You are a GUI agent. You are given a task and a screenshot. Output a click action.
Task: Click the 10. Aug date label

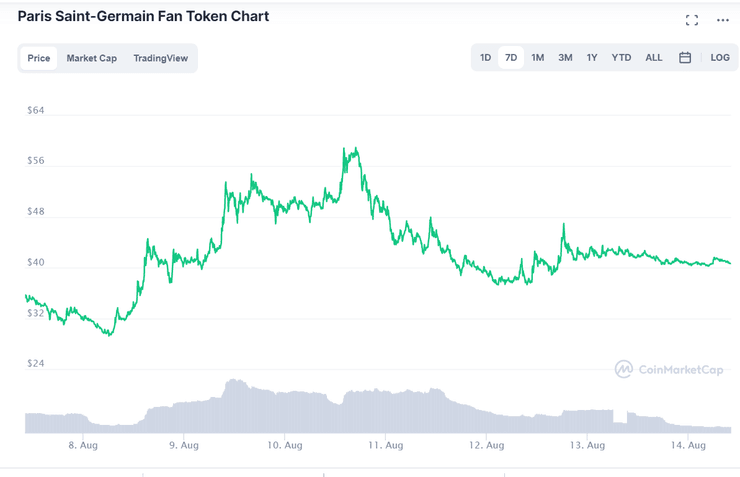[x=285, y=445]
